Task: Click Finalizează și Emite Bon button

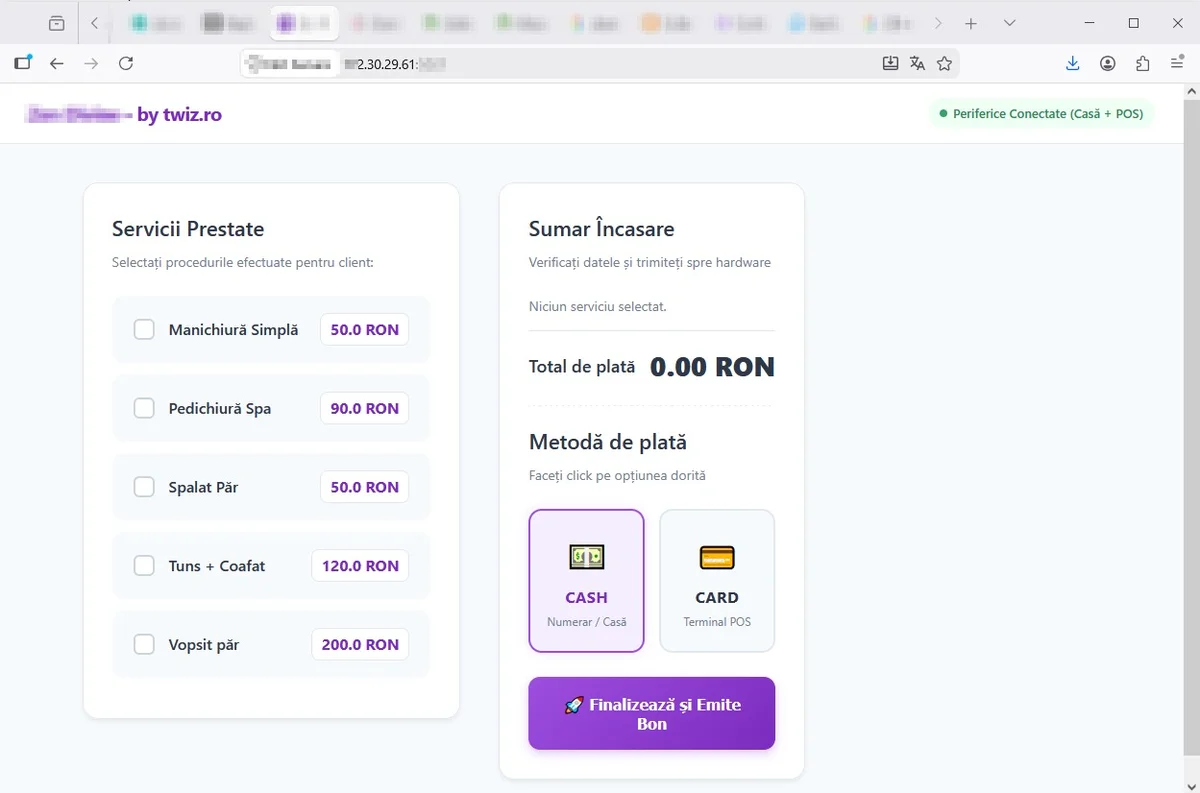Action: (652, 714)
